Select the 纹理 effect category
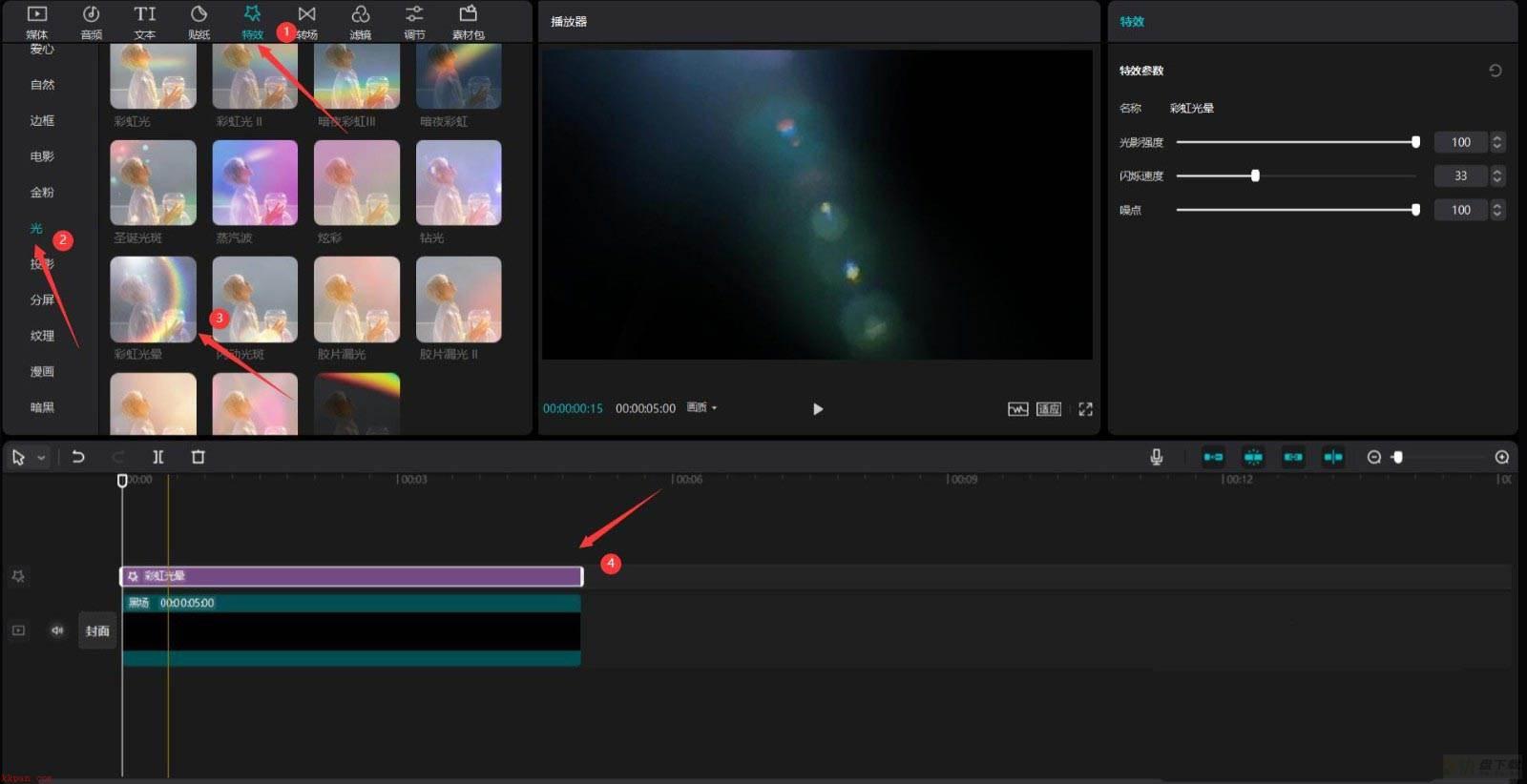This screenshot has width=1527, height=784. 42,336
